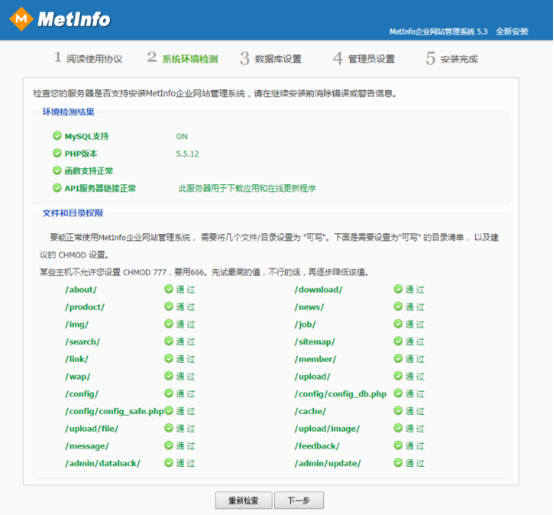Click the MetInfo orange logo icon
Image resolution: width=554 pixels, height=515 pixels.
[x=21, y=19]
